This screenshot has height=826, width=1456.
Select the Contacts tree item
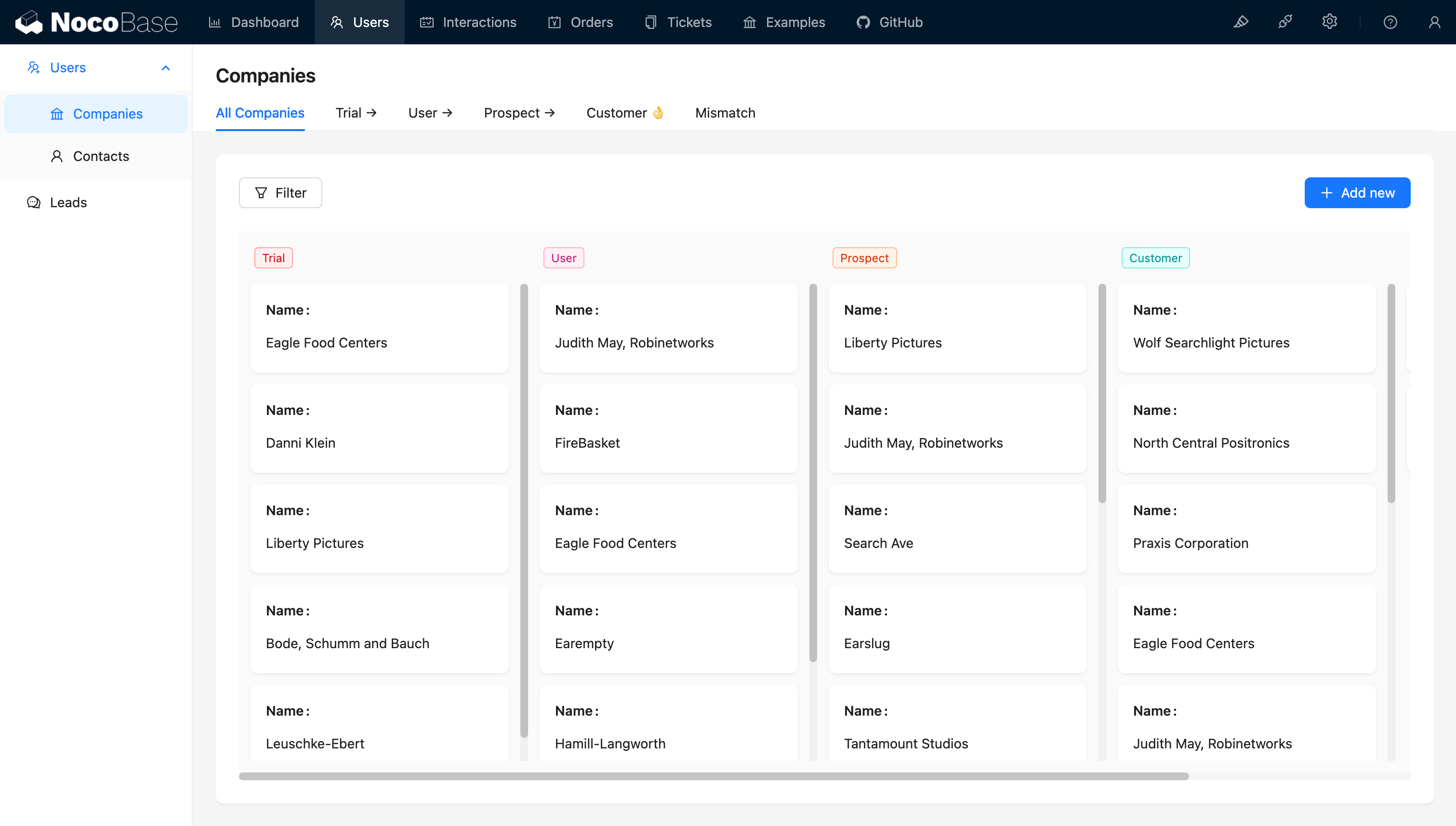(101, 156)
